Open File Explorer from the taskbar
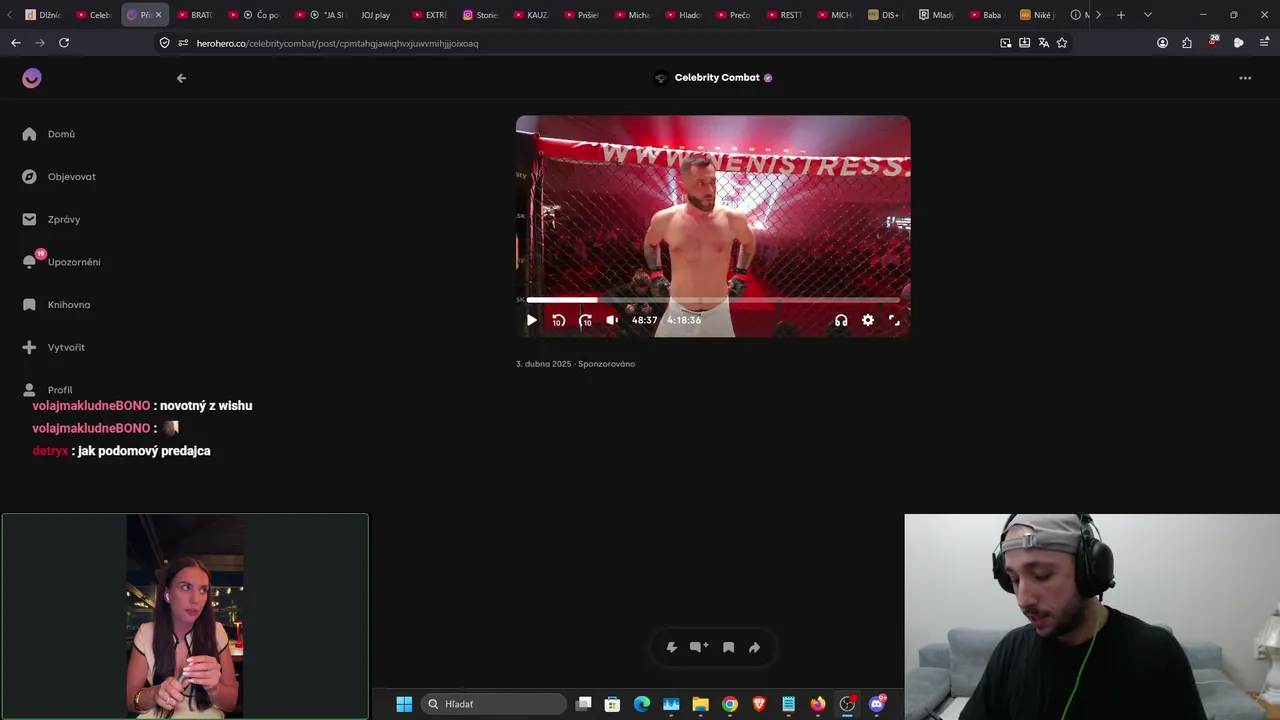The image size is (1280, 720). [x=701, y=704]
